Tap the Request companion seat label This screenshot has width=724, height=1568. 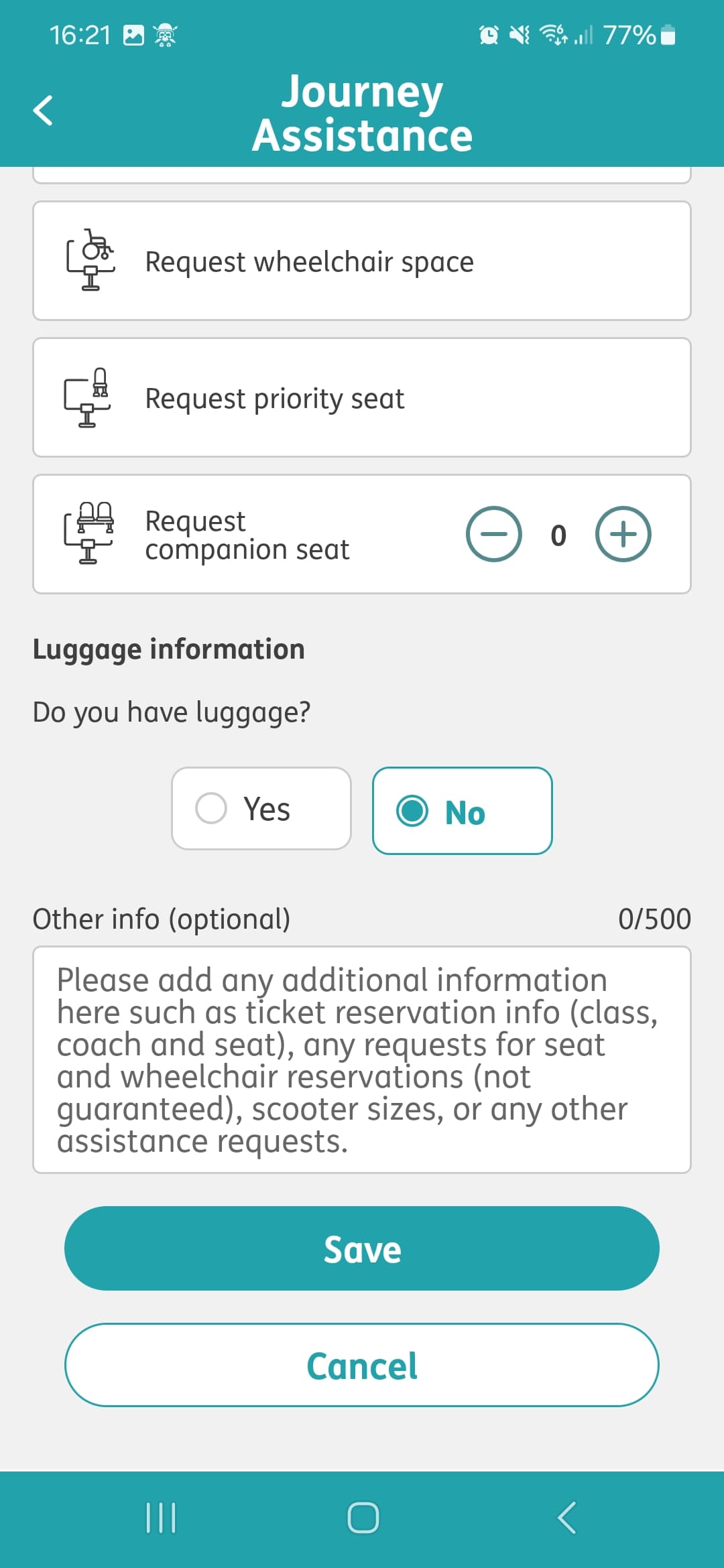(247, 535)
